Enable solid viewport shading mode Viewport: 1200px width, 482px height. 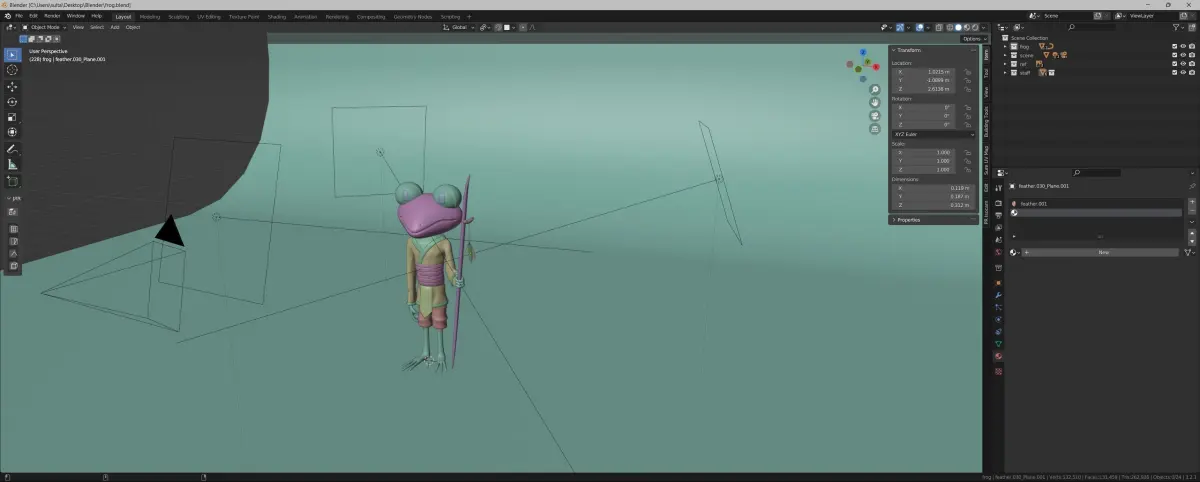[958, 27]
